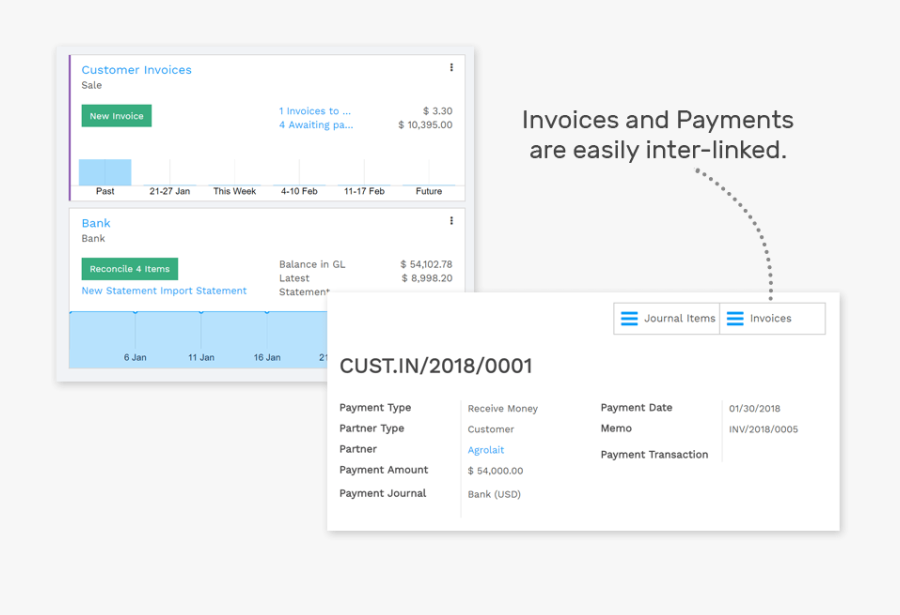
Task: Select the Past bar in invoices chart
Action: [x=105, y=173]
